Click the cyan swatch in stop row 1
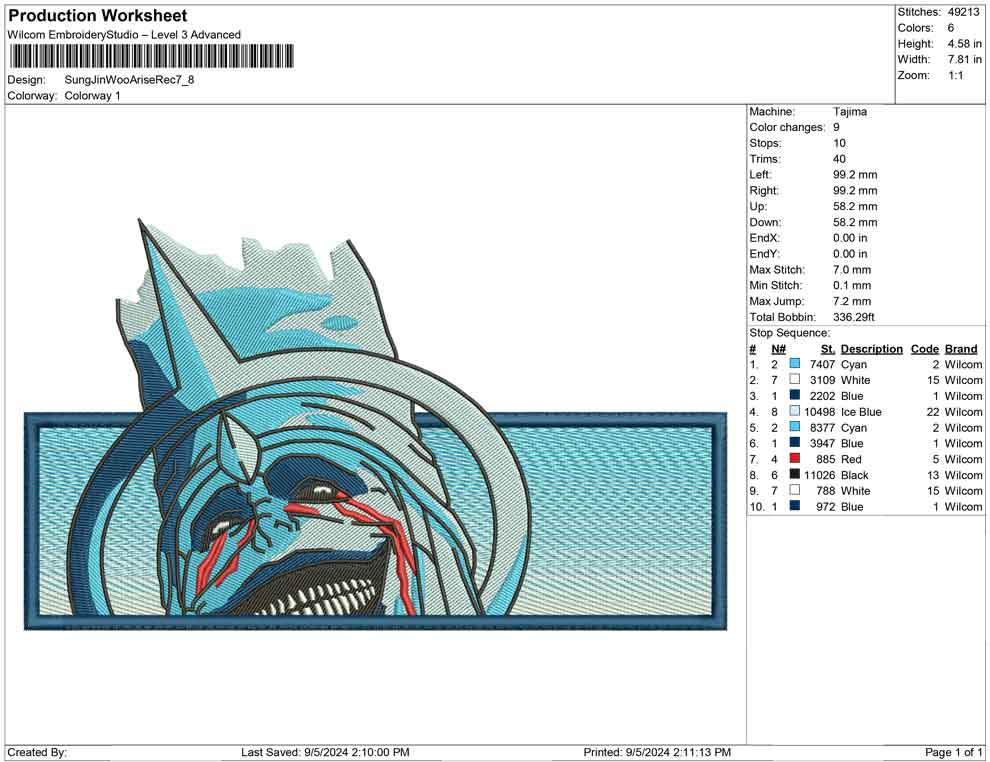Image resolution: width=990 pixels, height=762 pixels. (795, 364)
